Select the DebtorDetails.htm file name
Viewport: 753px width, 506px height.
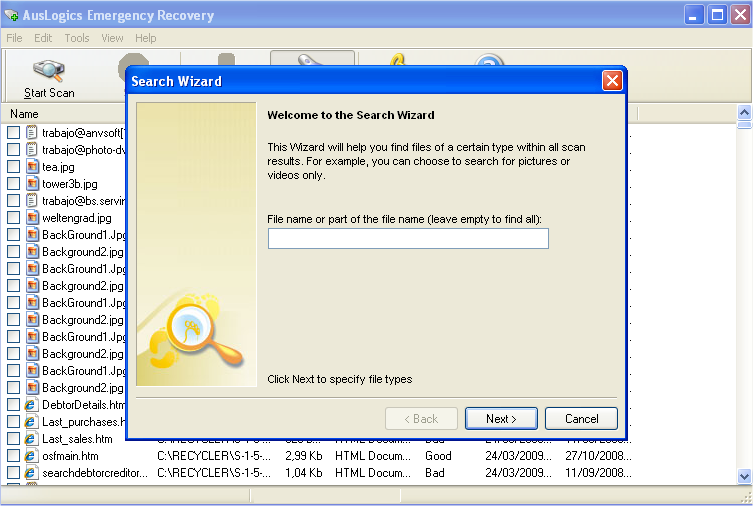[x=83, y=405]
